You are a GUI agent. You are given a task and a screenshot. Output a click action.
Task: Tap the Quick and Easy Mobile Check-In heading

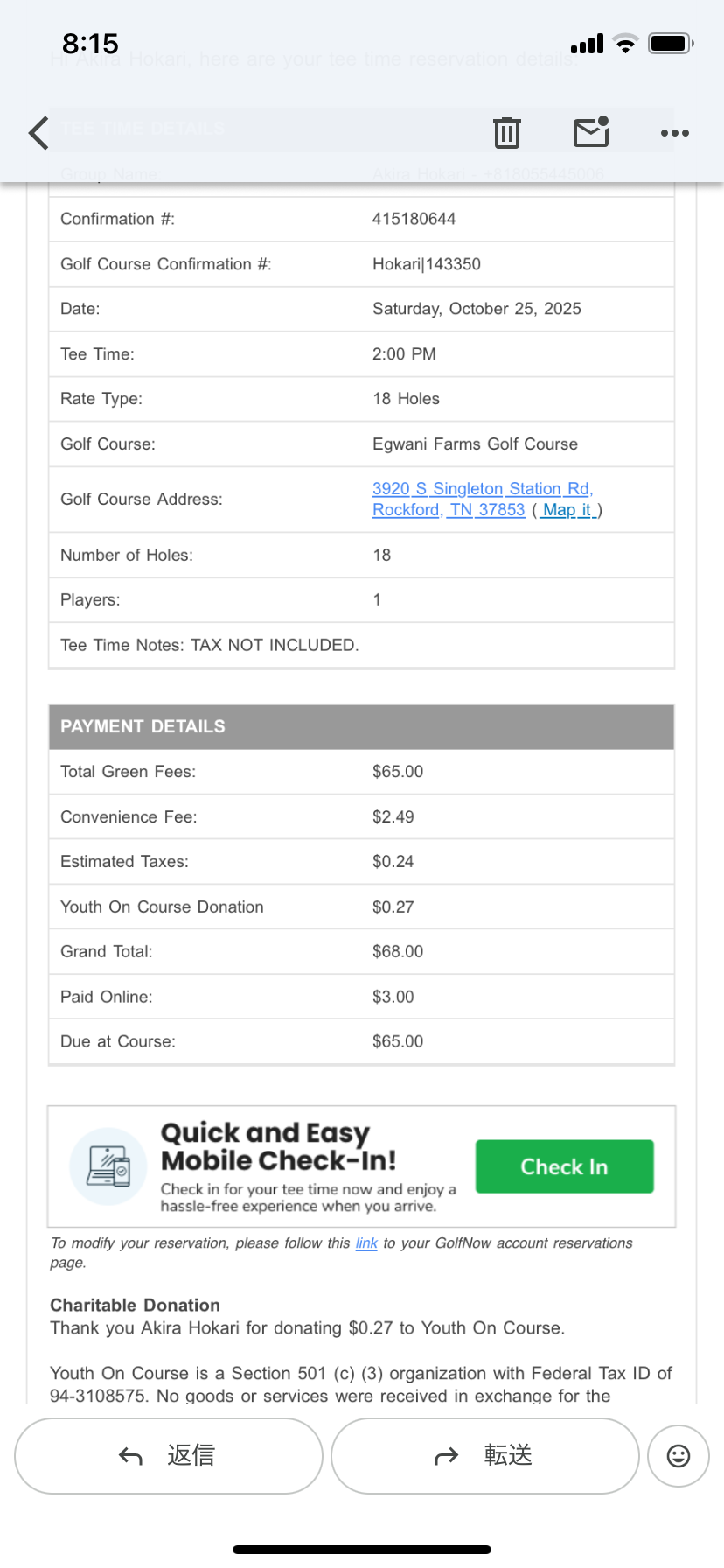(x=278, y=1146)
